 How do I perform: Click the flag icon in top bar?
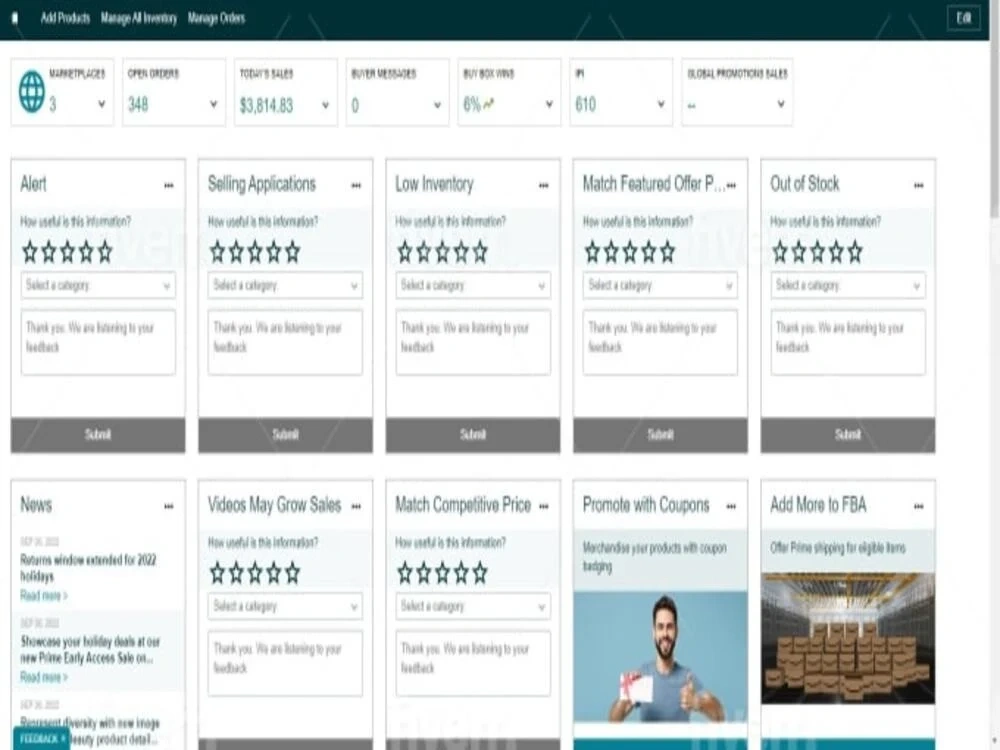click(15, 18)
